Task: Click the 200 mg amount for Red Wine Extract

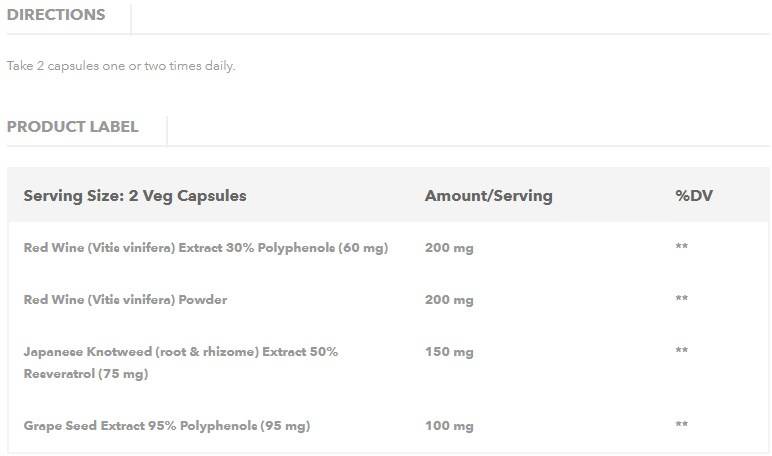Action: pos(449,247)
